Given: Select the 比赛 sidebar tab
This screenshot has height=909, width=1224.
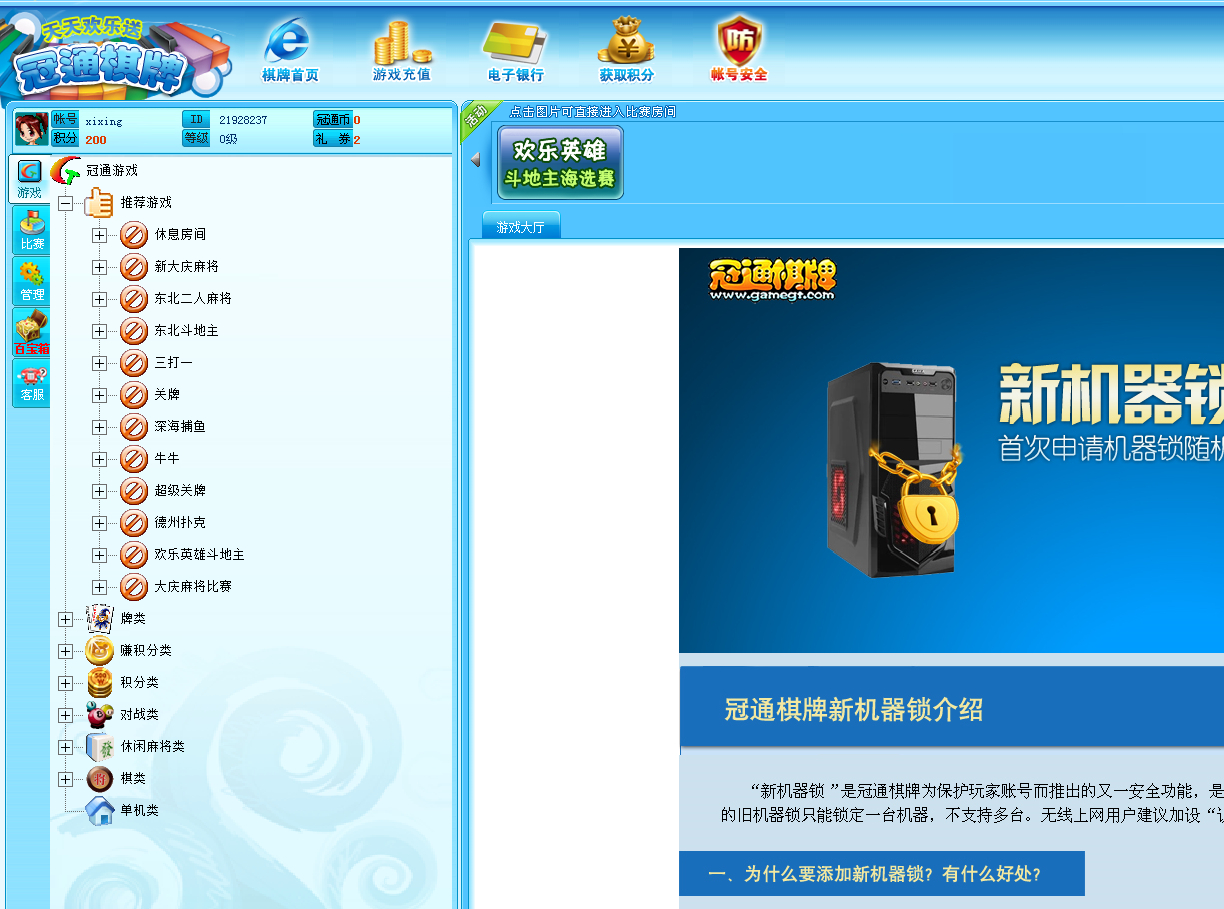Looking at the screenshot, I should (x=31, y=231).
